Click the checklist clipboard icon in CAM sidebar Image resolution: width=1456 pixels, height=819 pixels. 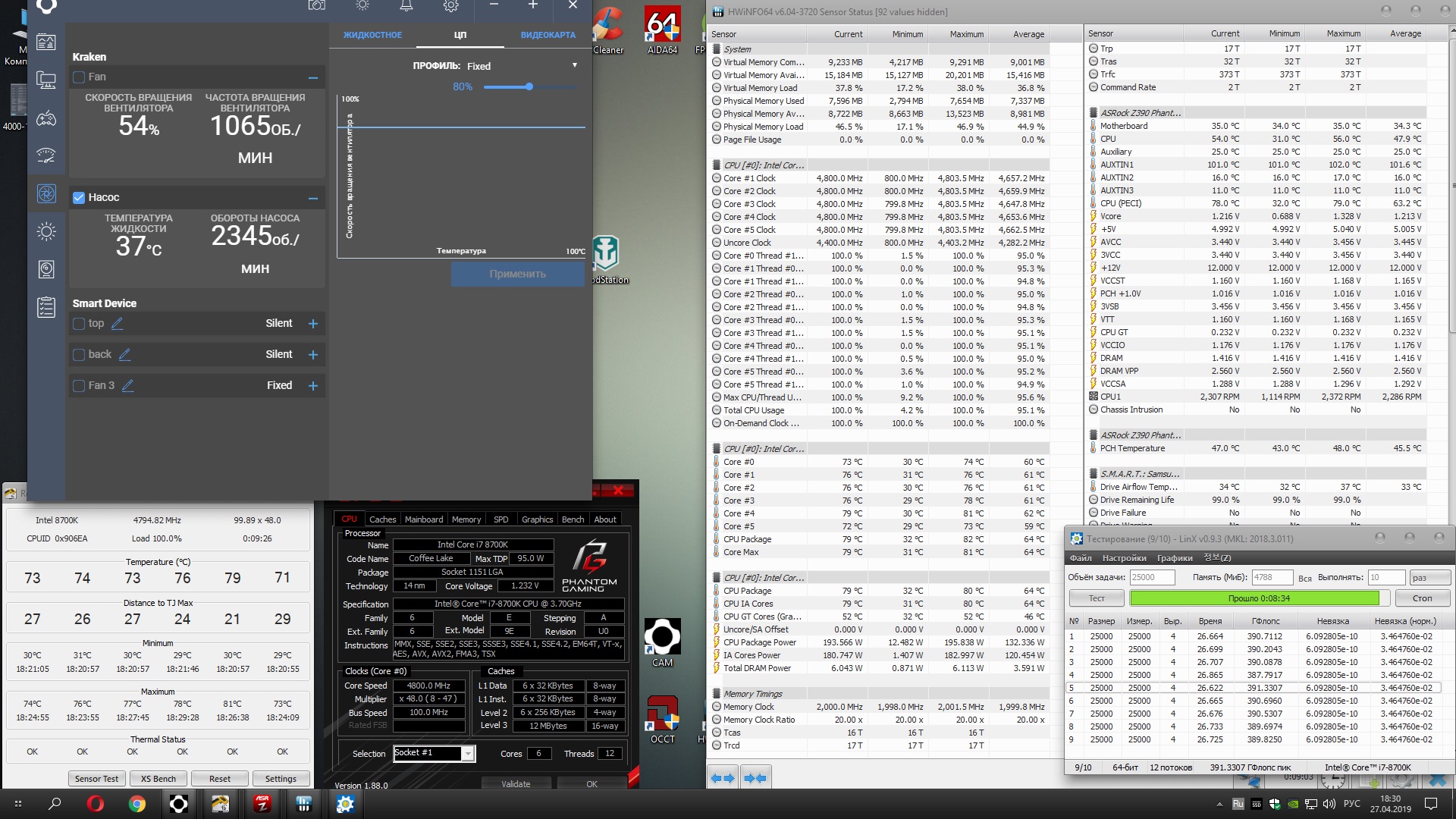tap(46, 307)
